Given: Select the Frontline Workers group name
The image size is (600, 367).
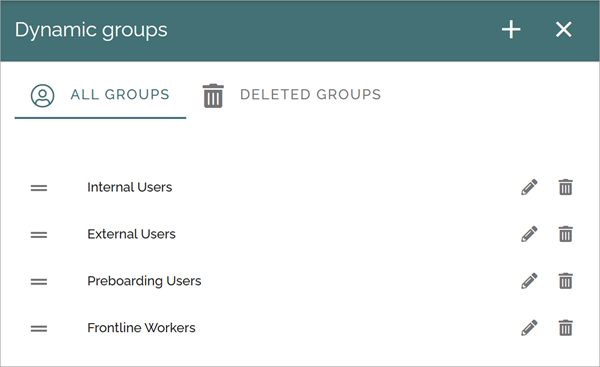Looking at the screenshot, I should [141, 328].
